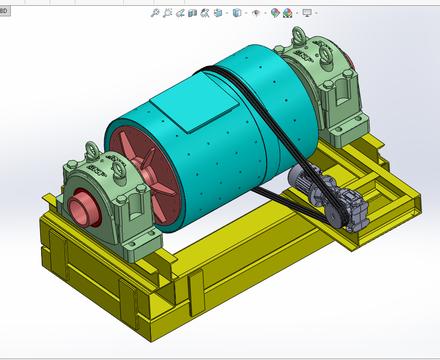
Task: Select the Zoom to Area tool
Action: tap(167, 13)
